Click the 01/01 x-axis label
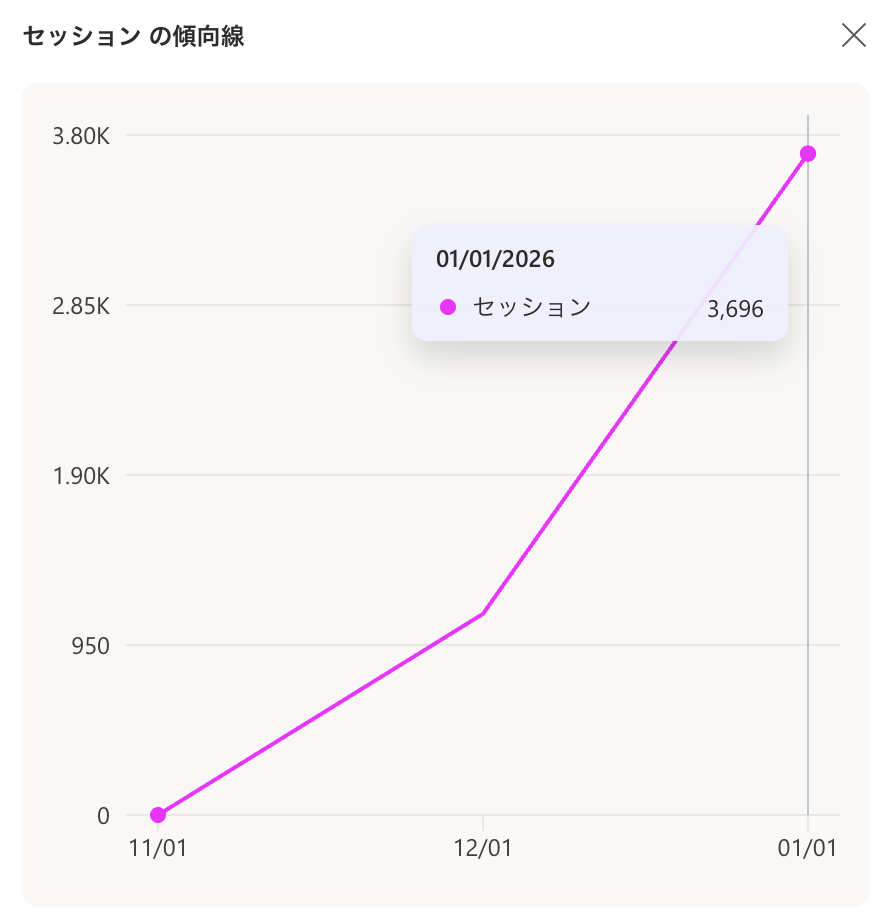 click(x=808, y=848)
